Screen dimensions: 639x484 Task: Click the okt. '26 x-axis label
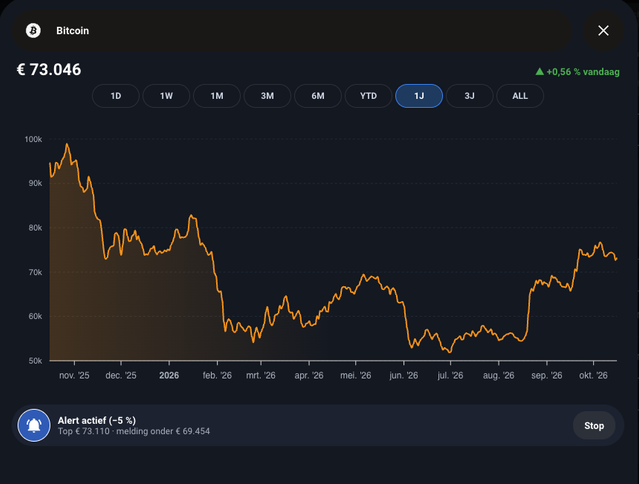point(593,375)
